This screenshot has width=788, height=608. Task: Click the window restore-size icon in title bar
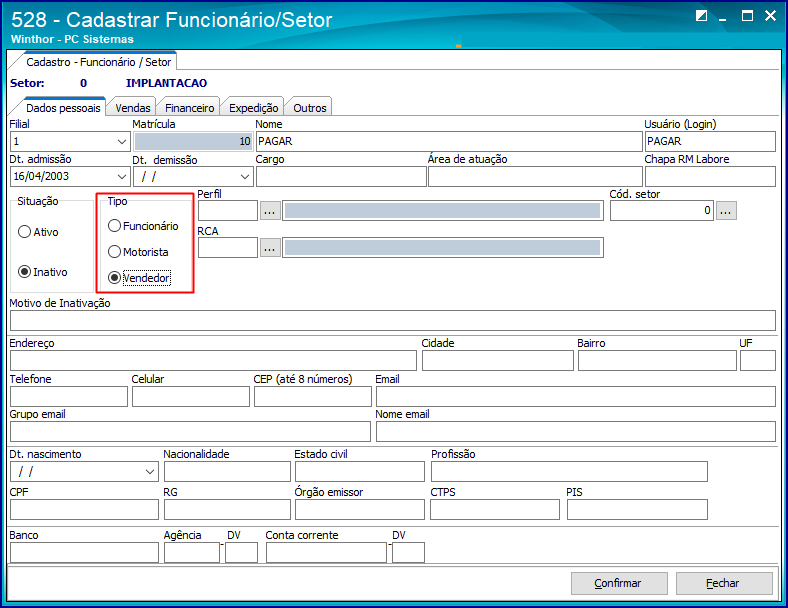tap(702, 16)
